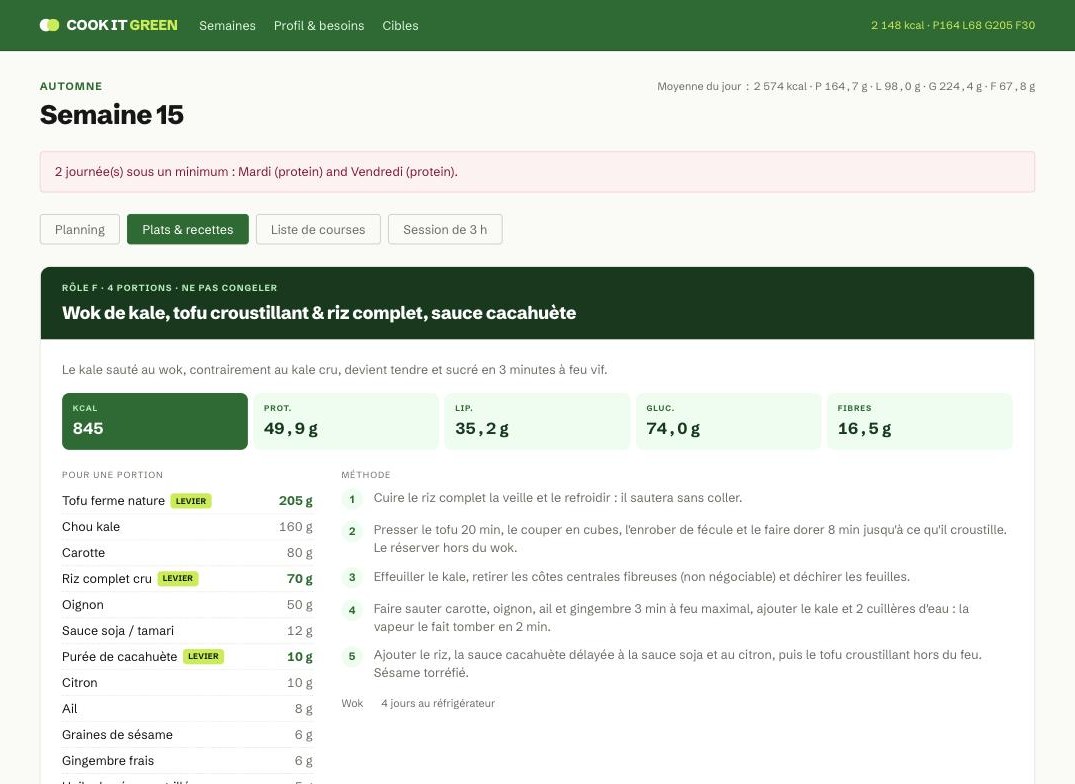This screenshot has height=784, width=1075.
Task: Select the Carotte ingredient row
Action: point(187,553)
